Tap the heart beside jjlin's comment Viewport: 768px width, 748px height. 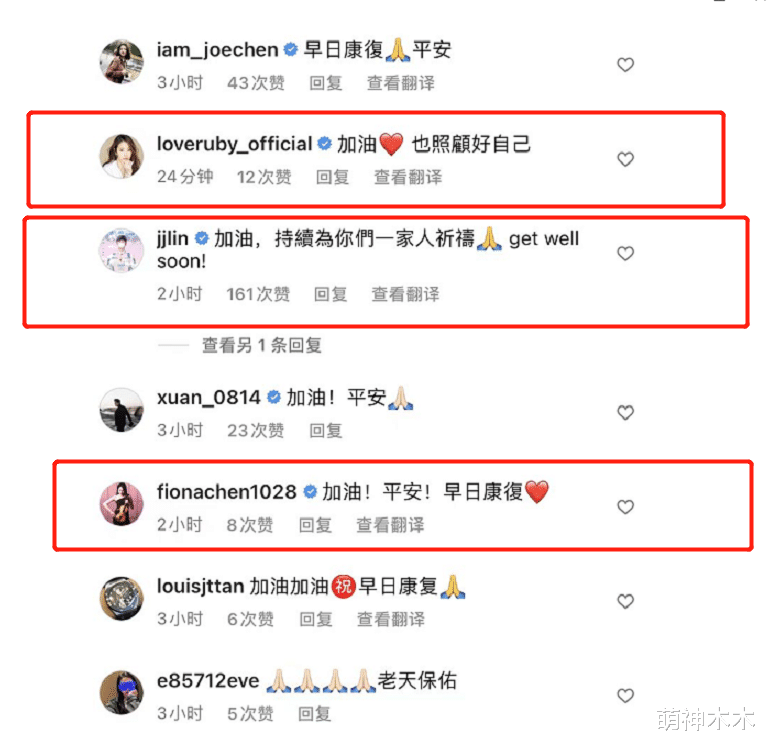tap(625, 253)
